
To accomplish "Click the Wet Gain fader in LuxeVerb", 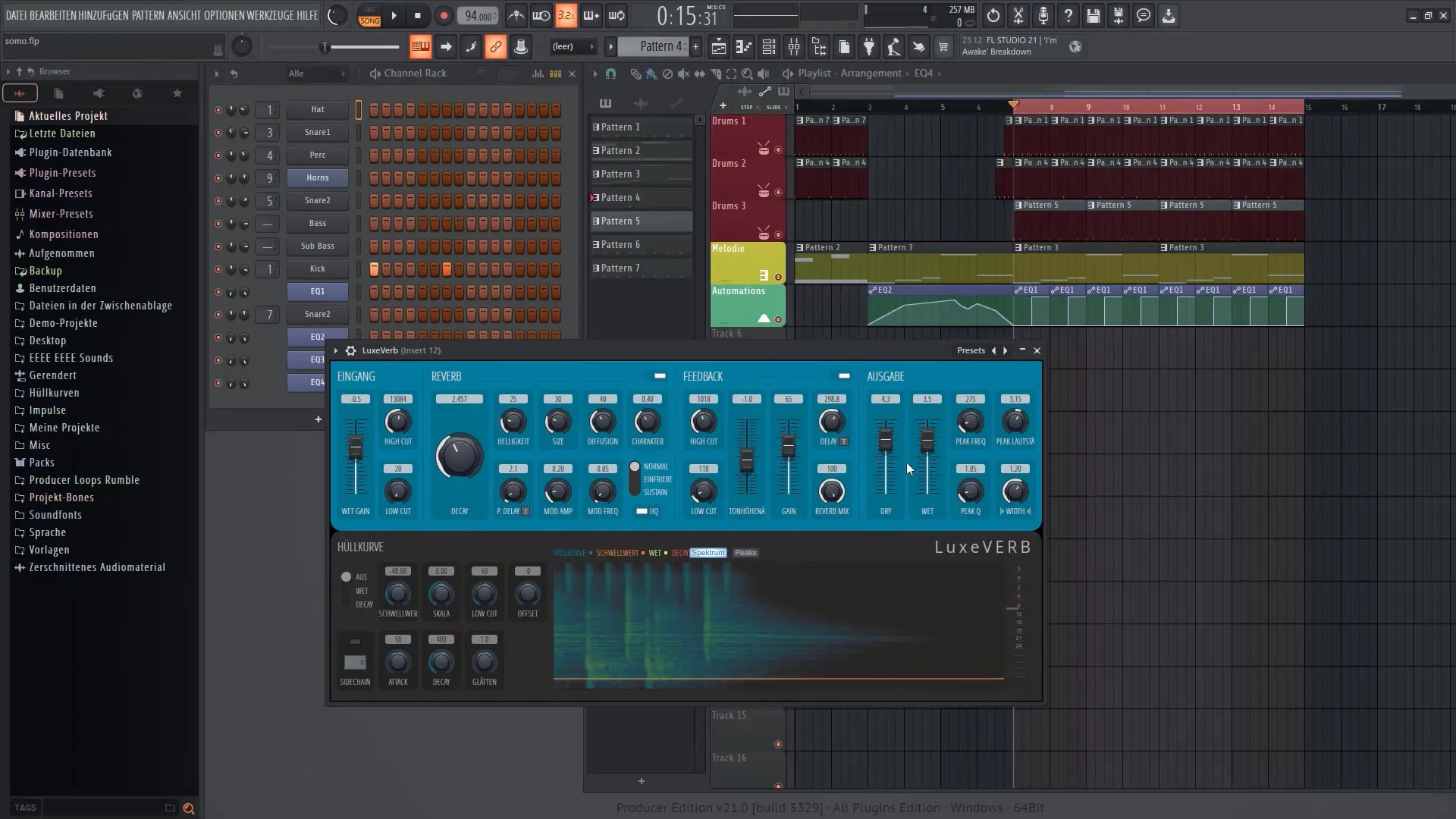I will (355, 447).
